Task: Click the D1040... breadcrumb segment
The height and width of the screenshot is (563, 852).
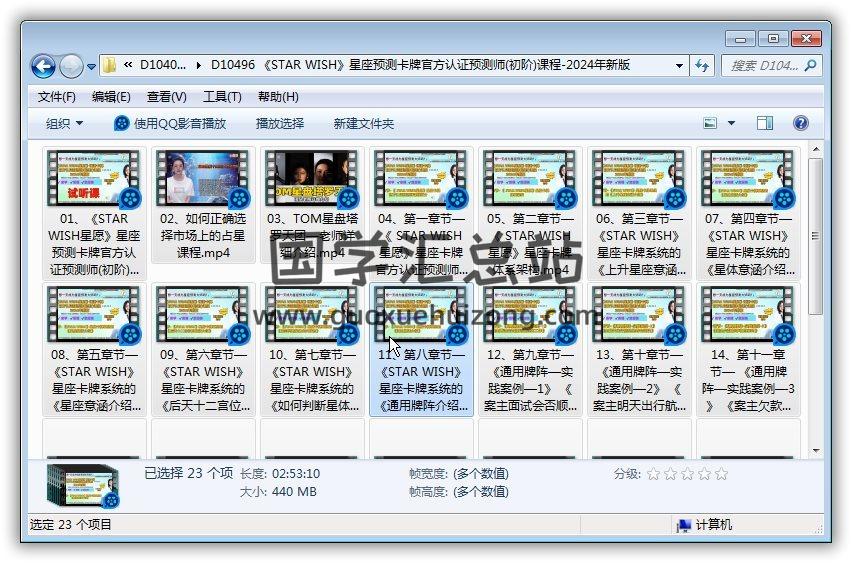Action: [163, 65]
